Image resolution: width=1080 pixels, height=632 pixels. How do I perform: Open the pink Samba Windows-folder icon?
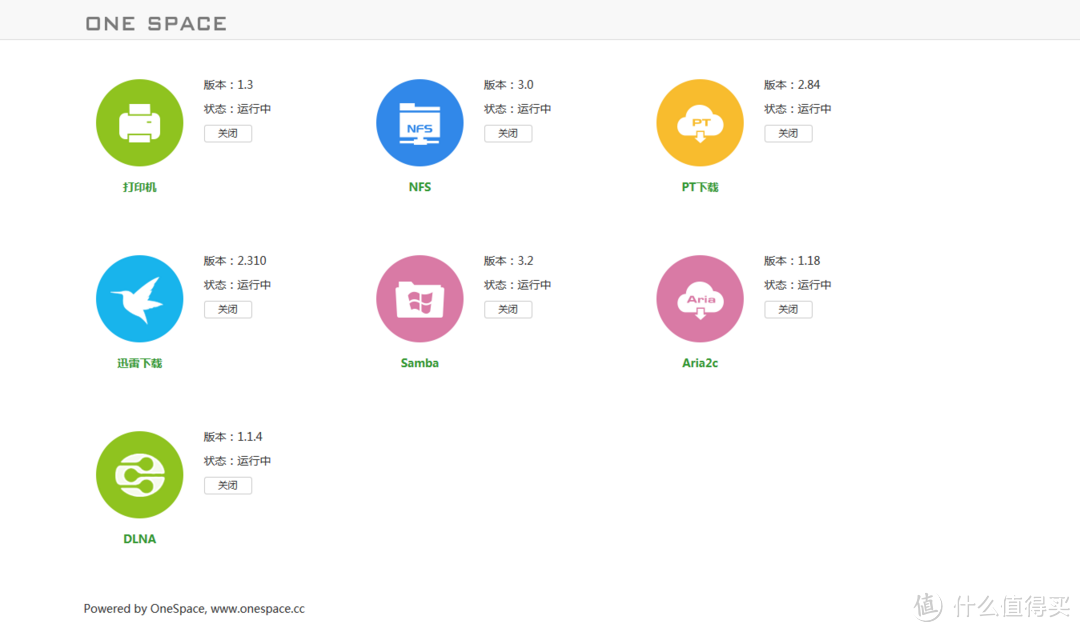click(419, 299)
